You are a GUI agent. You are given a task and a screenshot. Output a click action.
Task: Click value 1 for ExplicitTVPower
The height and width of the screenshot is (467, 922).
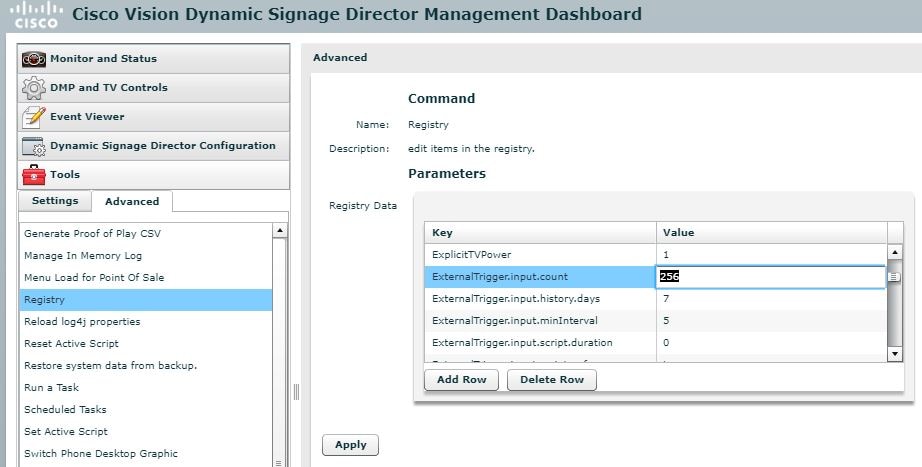(771, 255)
